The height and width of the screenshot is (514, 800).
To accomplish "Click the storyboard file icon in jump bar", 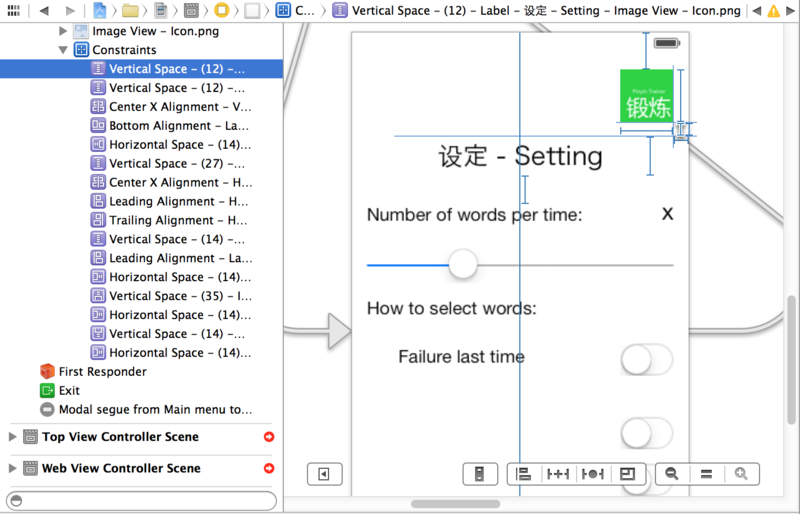I will pyautogui.click(x=161, y=10).
